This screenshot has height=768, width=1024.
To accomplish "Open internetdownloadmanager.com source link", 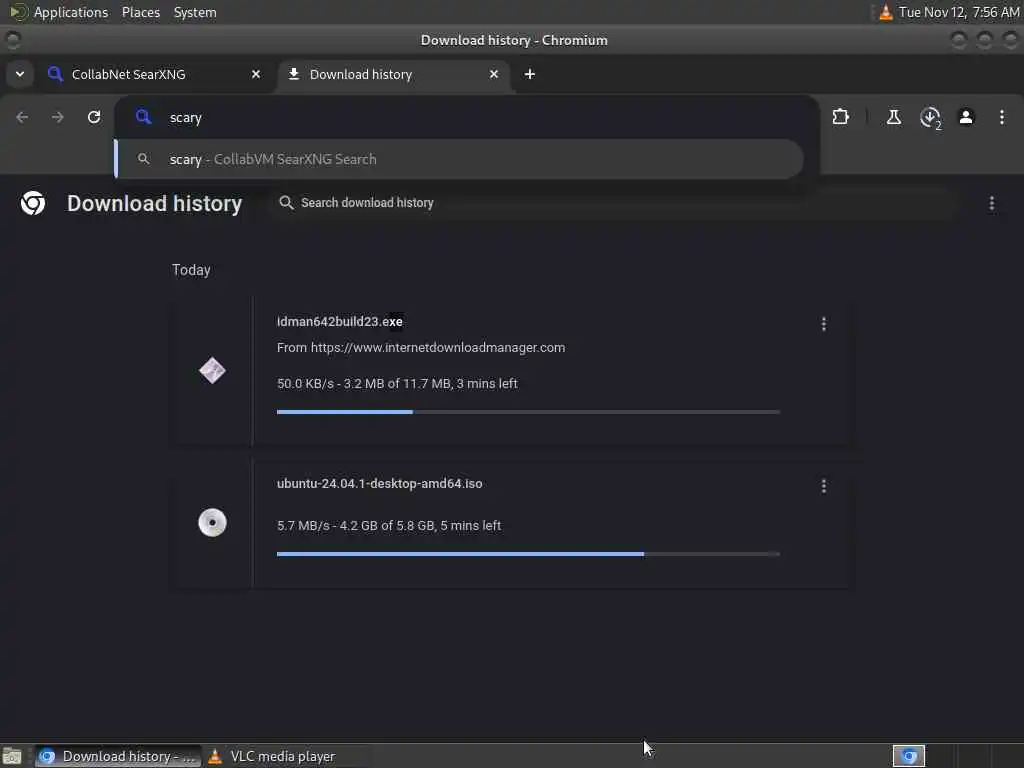I will tap(438, 347).
